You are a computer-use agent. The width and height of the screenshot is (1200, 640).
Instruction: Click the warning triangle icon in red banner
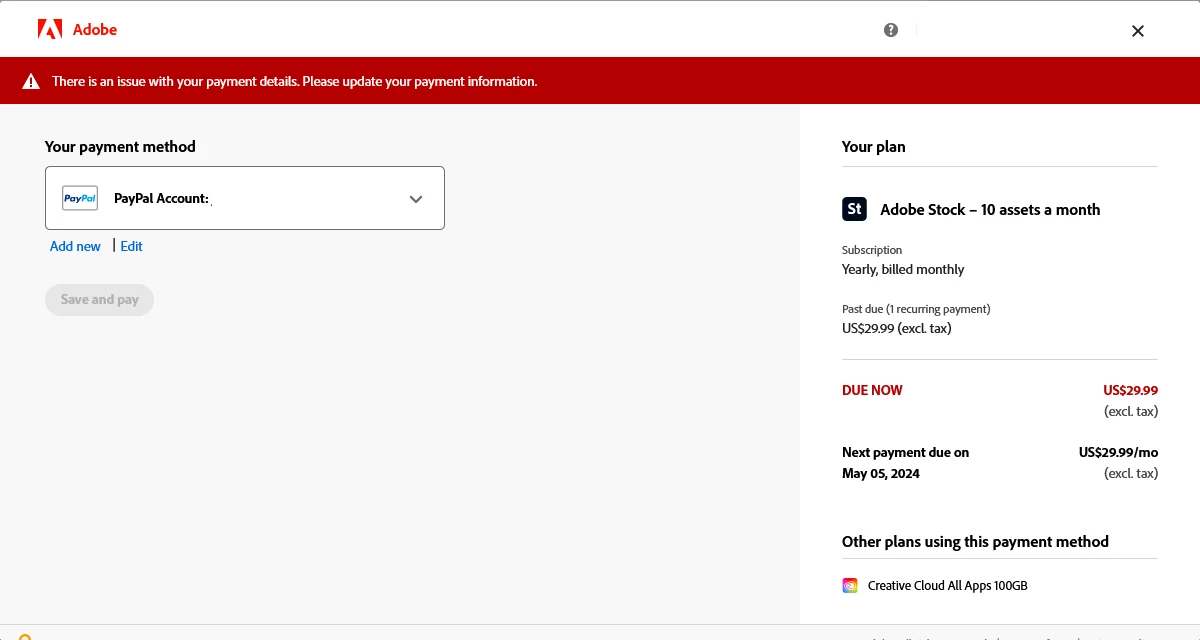click(x=31, y=82)
